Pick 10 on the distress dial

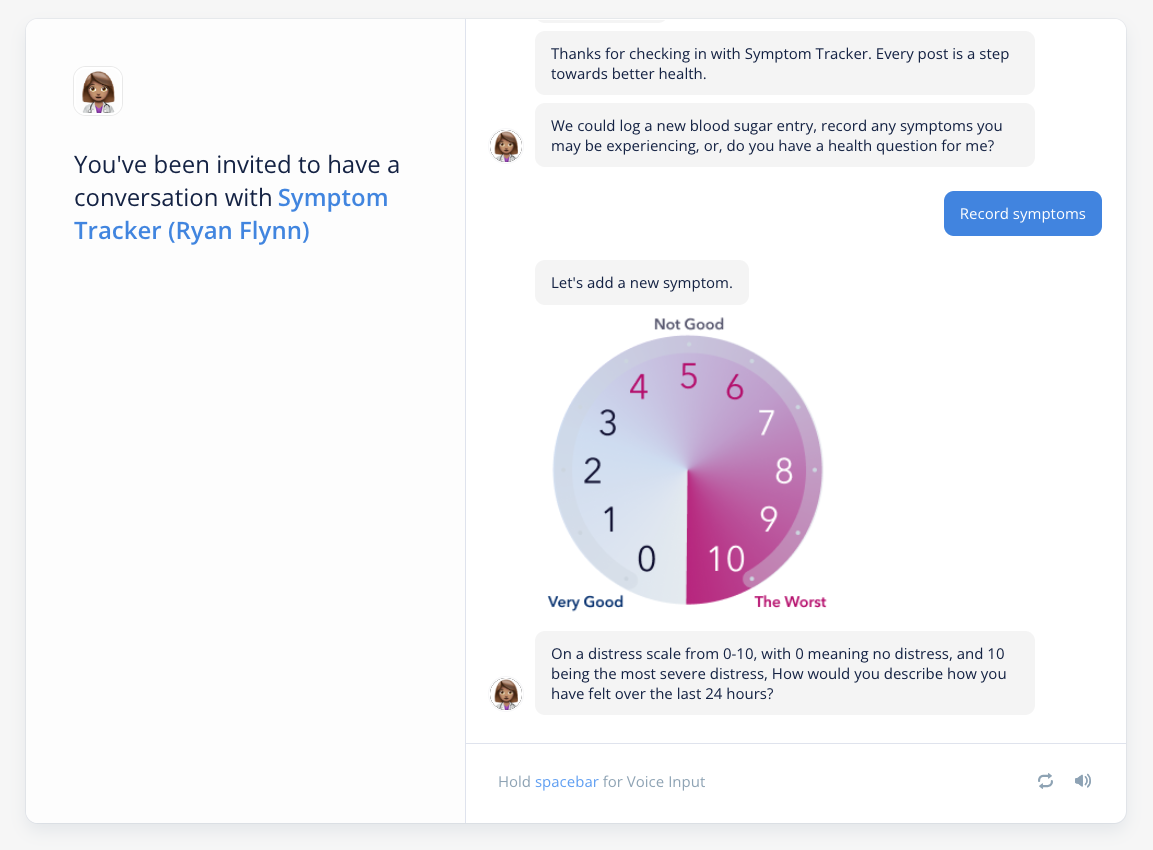[x=726, y=559]
